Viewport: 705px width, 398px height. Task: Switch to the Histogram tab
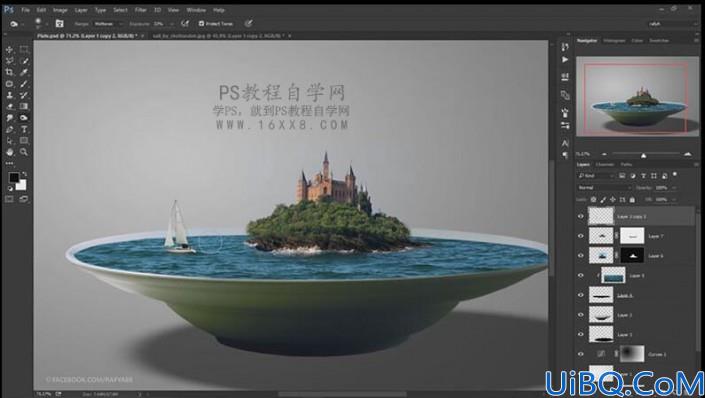[x=614, y=40]
